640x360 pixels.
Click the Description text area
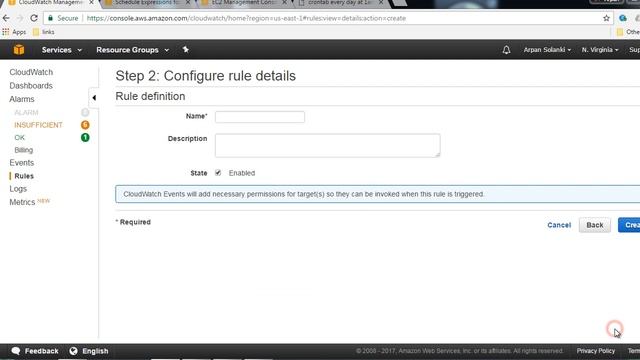pos(327,145)
